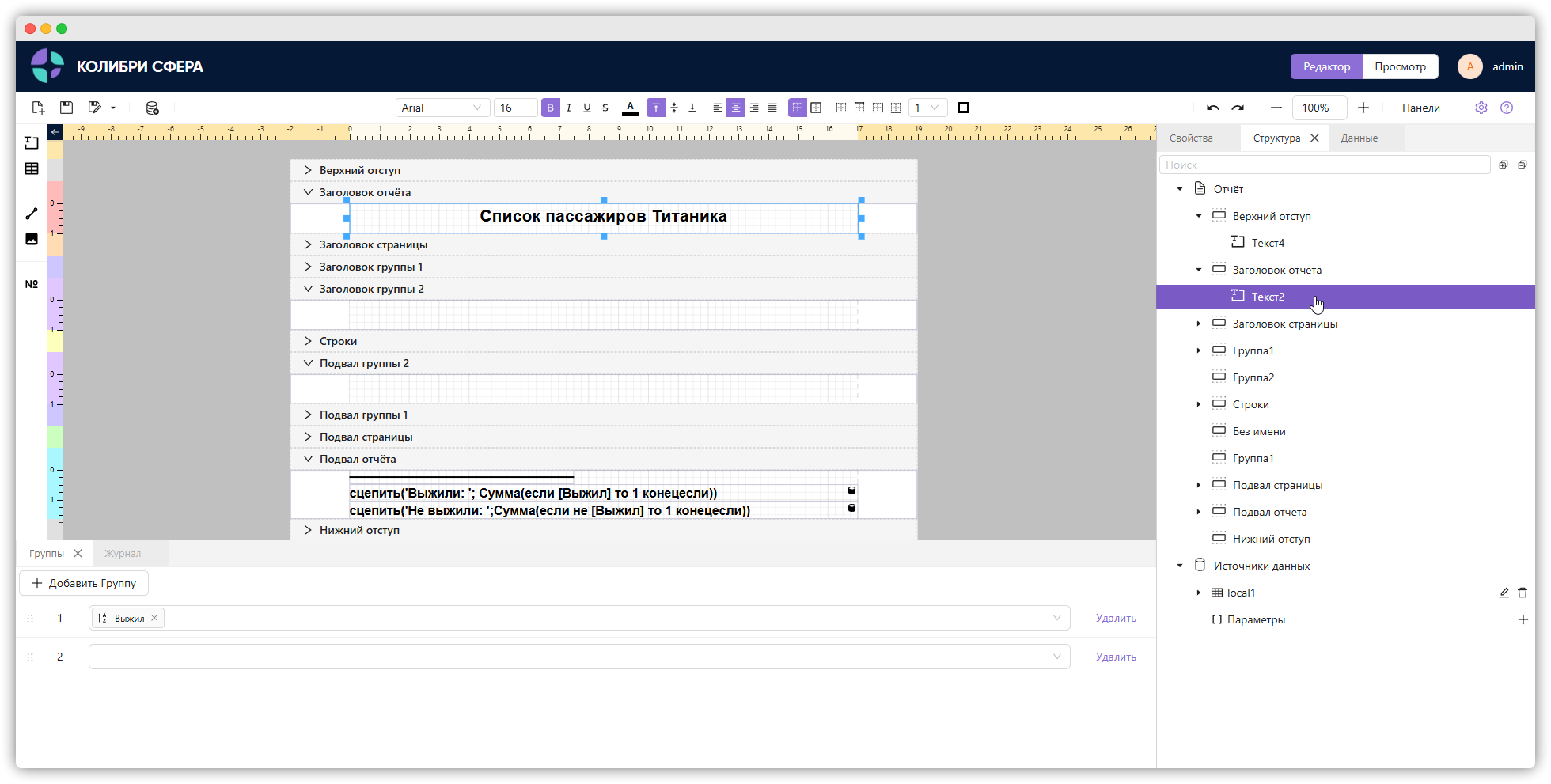
Task: Switch to the Данные tab
Action: pos(1359,138)
